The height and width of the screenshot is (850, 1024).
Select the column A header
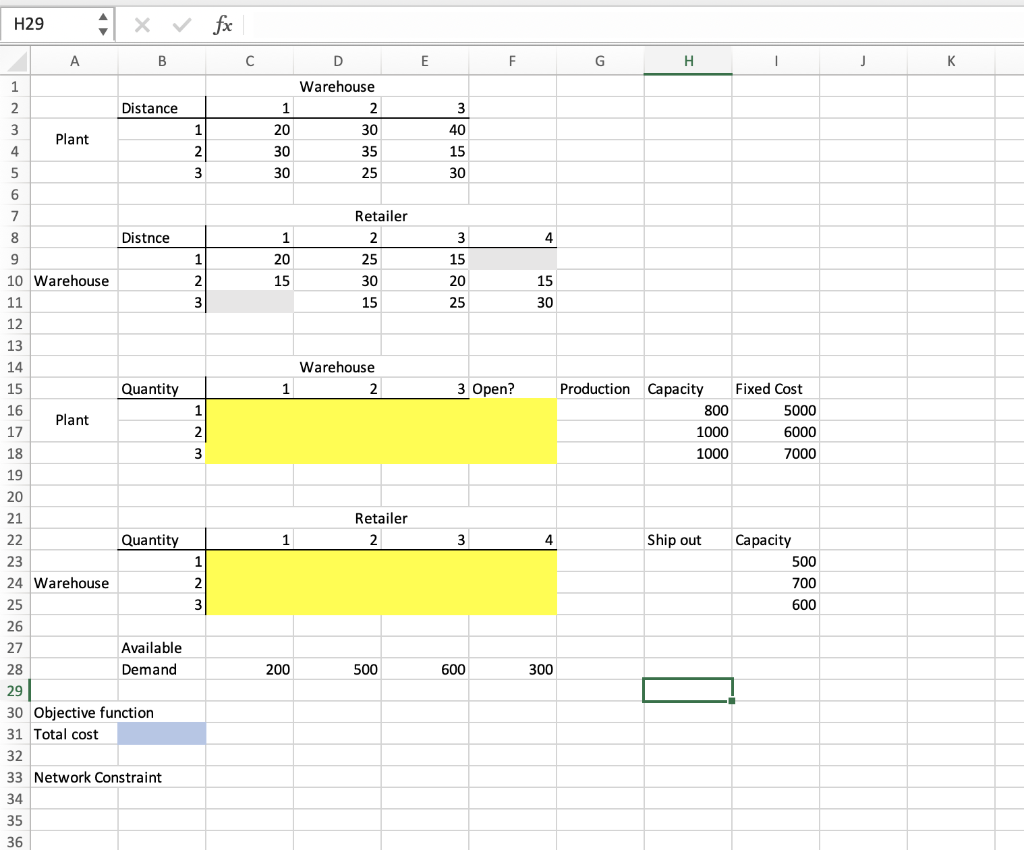click(x=74, y=61)
